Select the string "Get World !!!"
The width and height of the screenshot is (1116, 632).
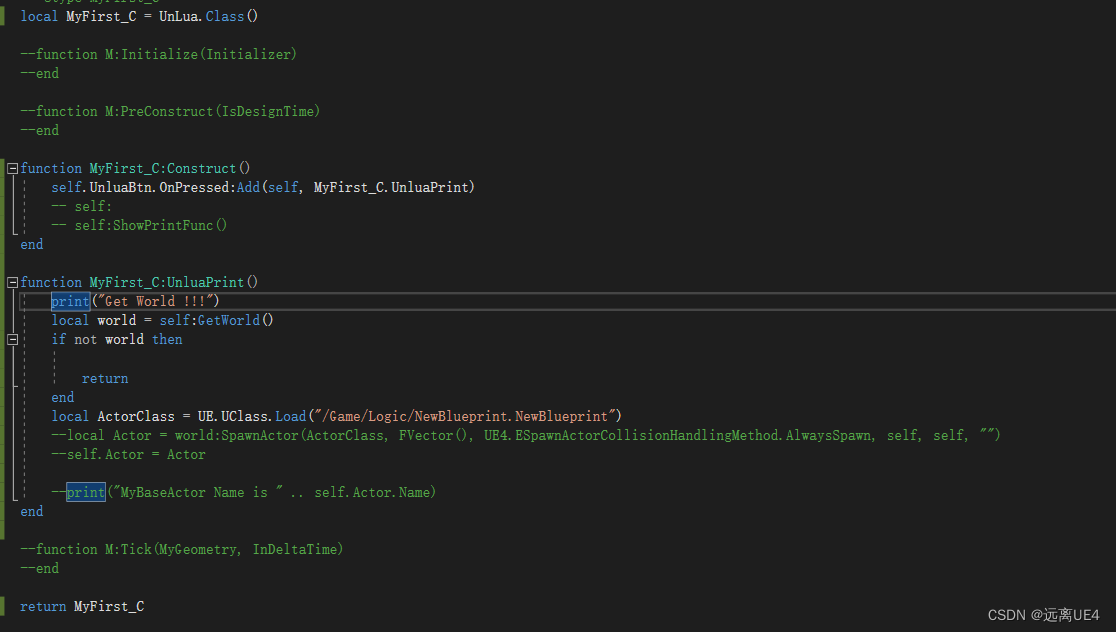[155, 301]
